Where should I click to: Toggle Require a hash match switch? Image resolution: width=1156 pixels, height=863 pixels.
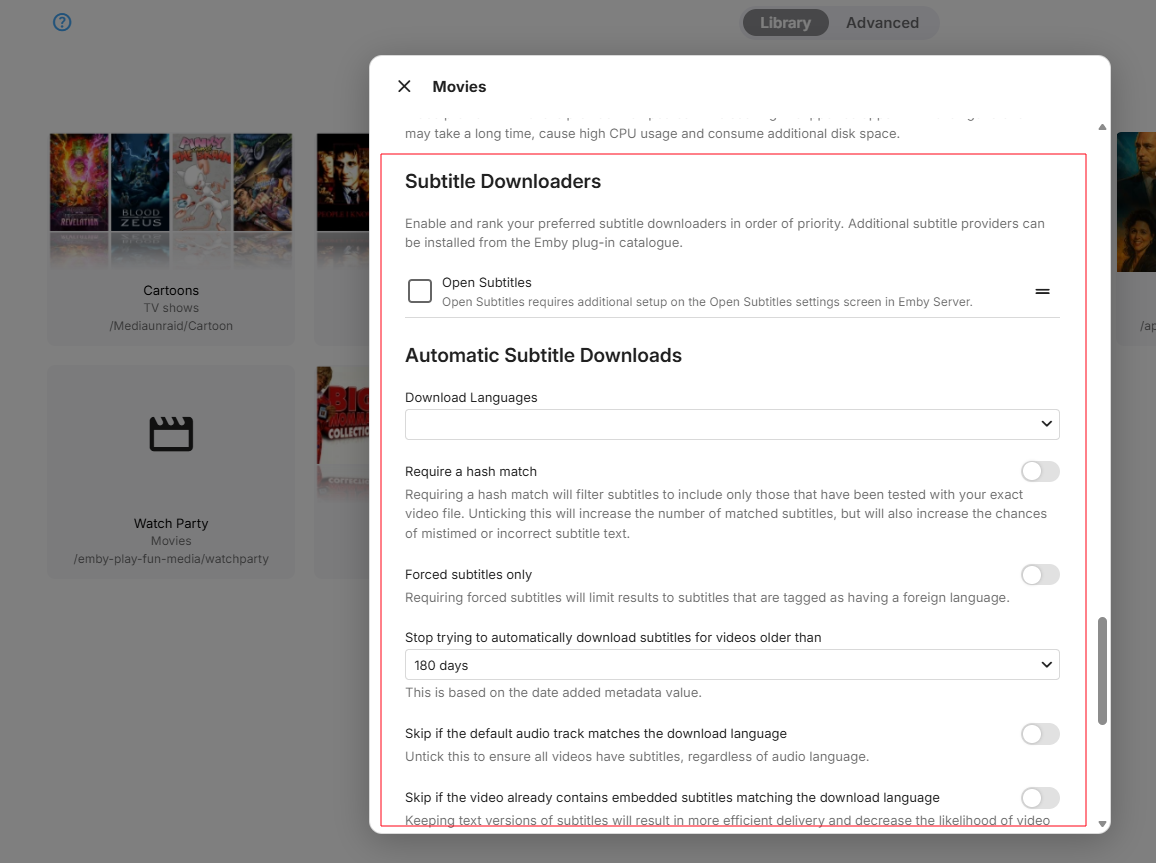(x=1039, y=471)
